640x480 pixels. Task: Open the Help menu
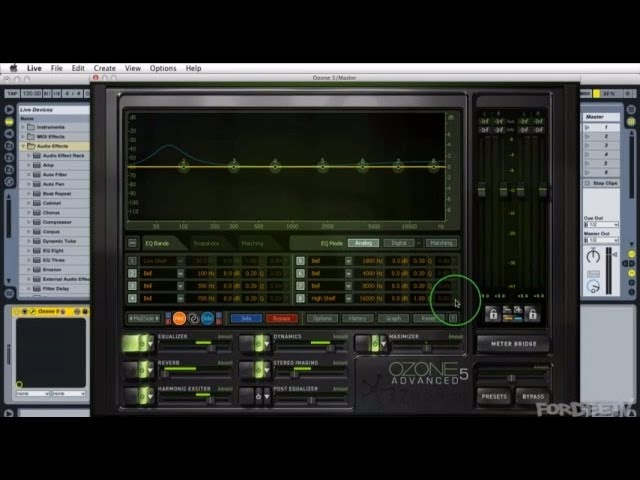pos(193,68)
